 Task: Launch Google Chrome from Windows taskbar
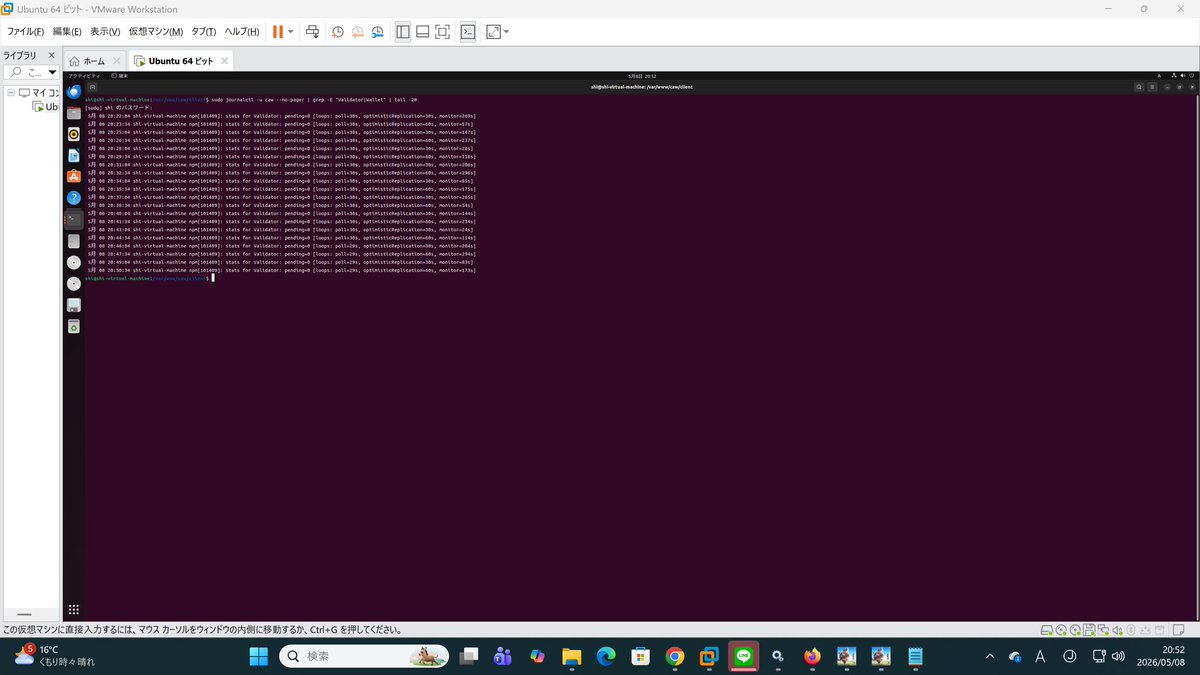[674, 656]
